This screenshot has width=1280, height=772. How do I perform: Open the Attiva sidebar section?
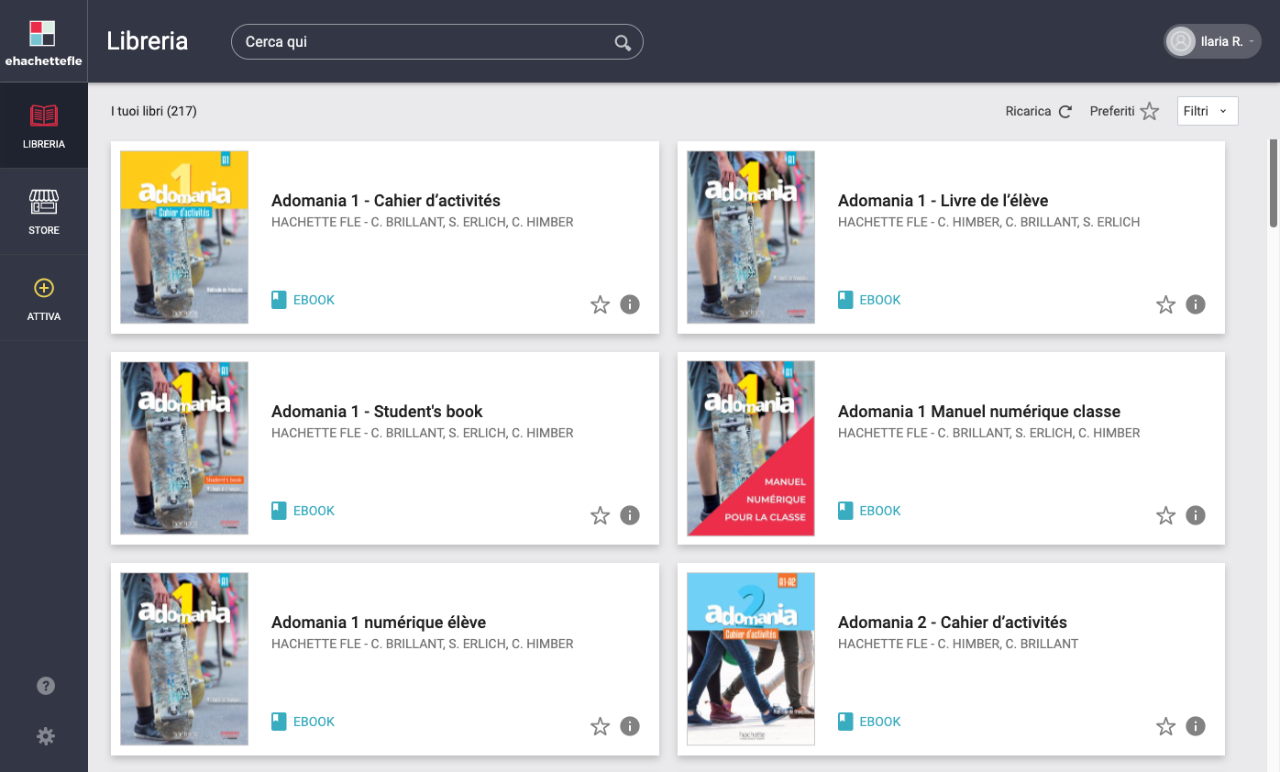(x=44, y=298)
